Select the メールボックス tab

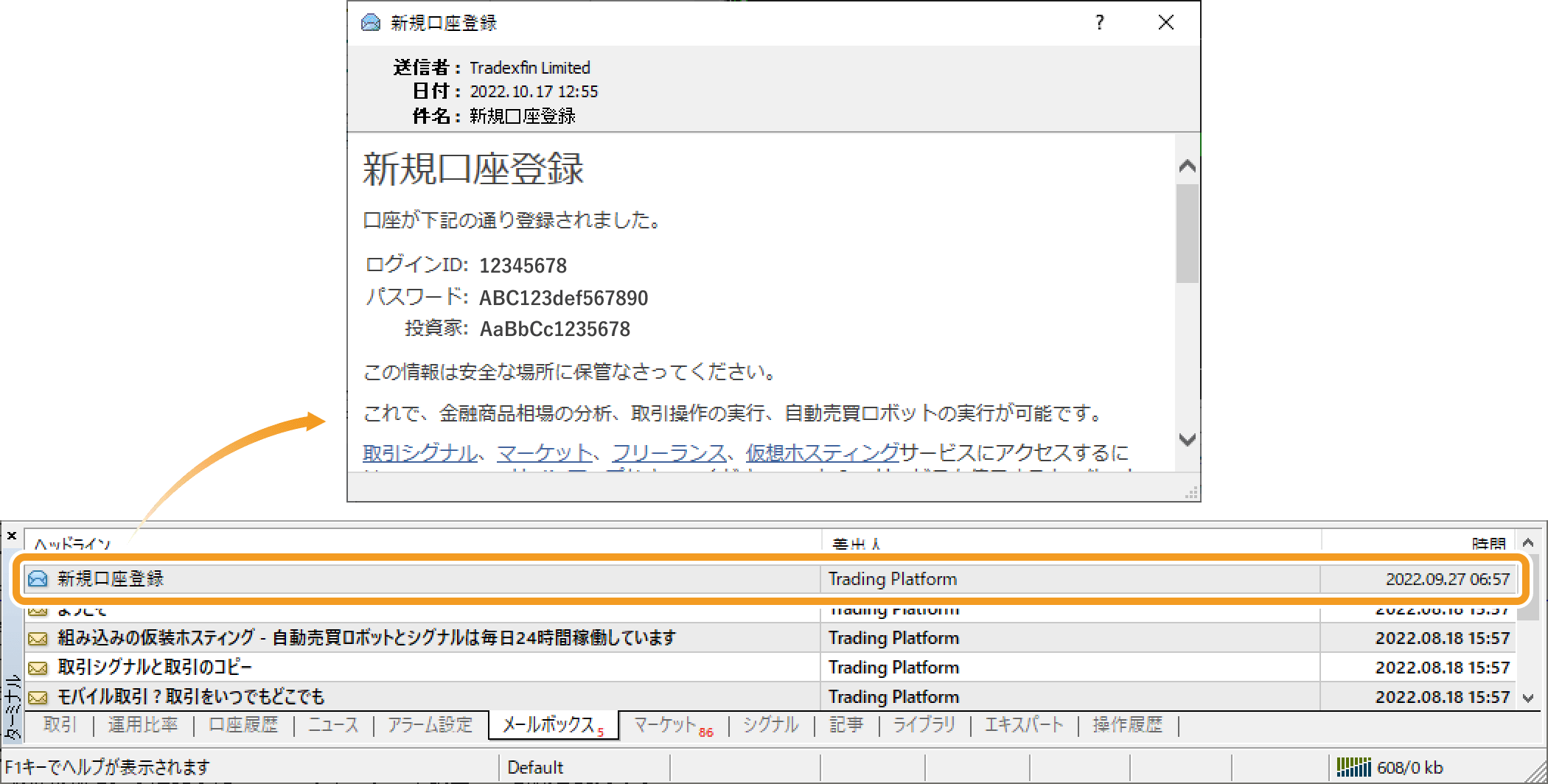point(553,725)
